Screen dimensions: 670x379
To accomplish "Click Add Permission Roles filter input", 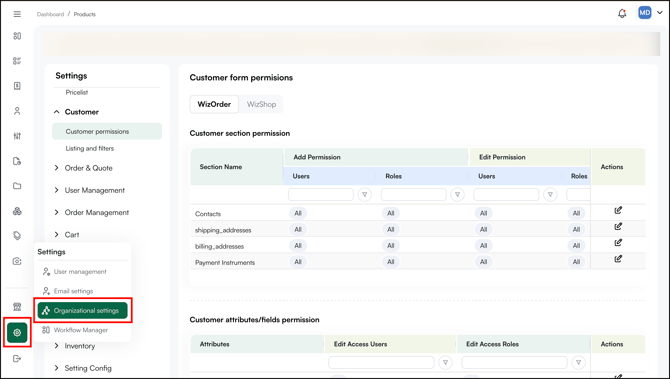I will [413, 194].
